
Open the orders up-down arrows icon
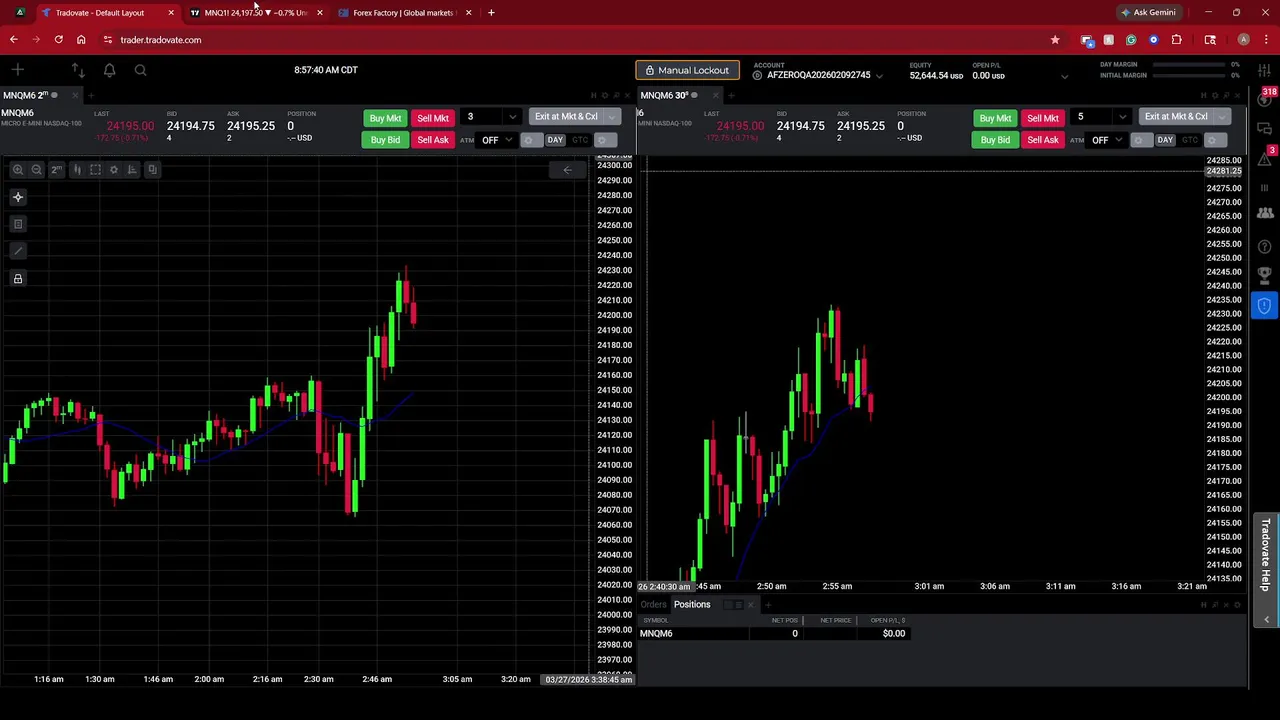click(x=78, y=70)
